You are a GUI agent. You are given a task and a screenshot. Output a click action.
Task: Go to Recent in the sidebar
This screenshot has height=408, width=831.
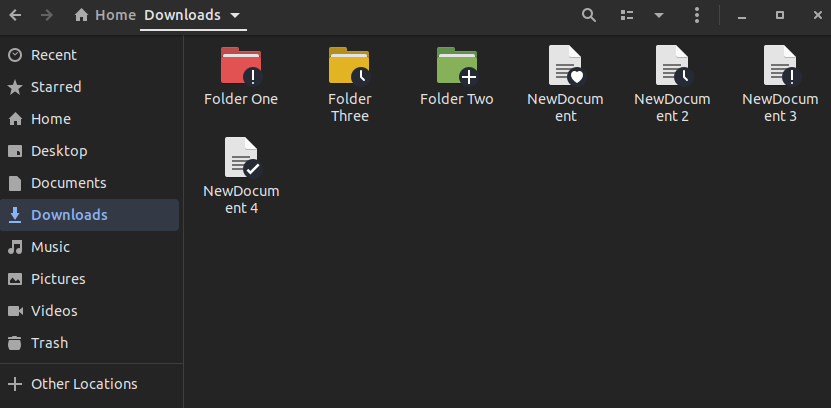54,55
